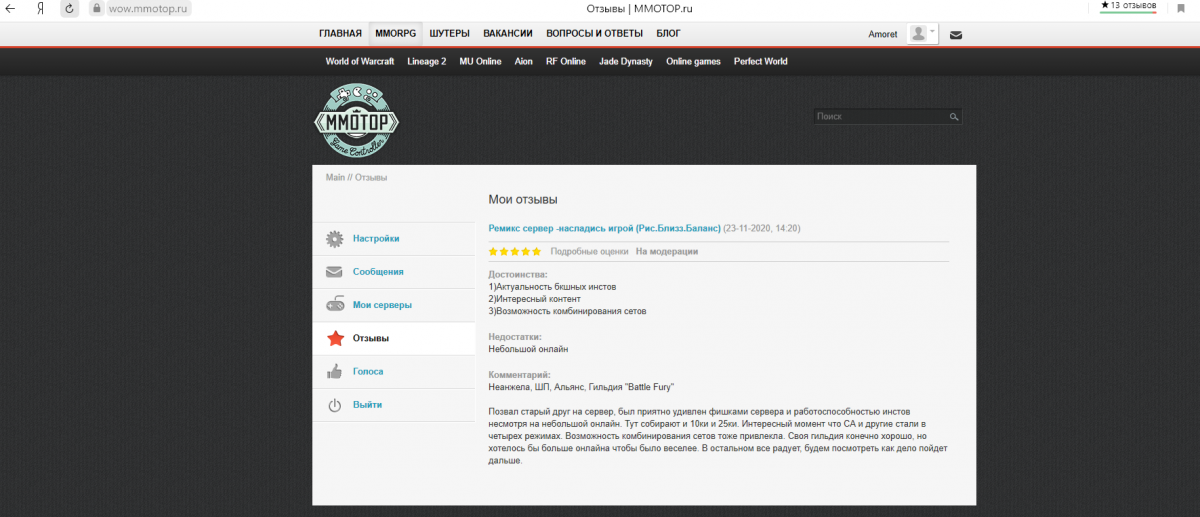Open the mail envelope icon in header
Screen dimensions: 1200x517
[956, 35]
